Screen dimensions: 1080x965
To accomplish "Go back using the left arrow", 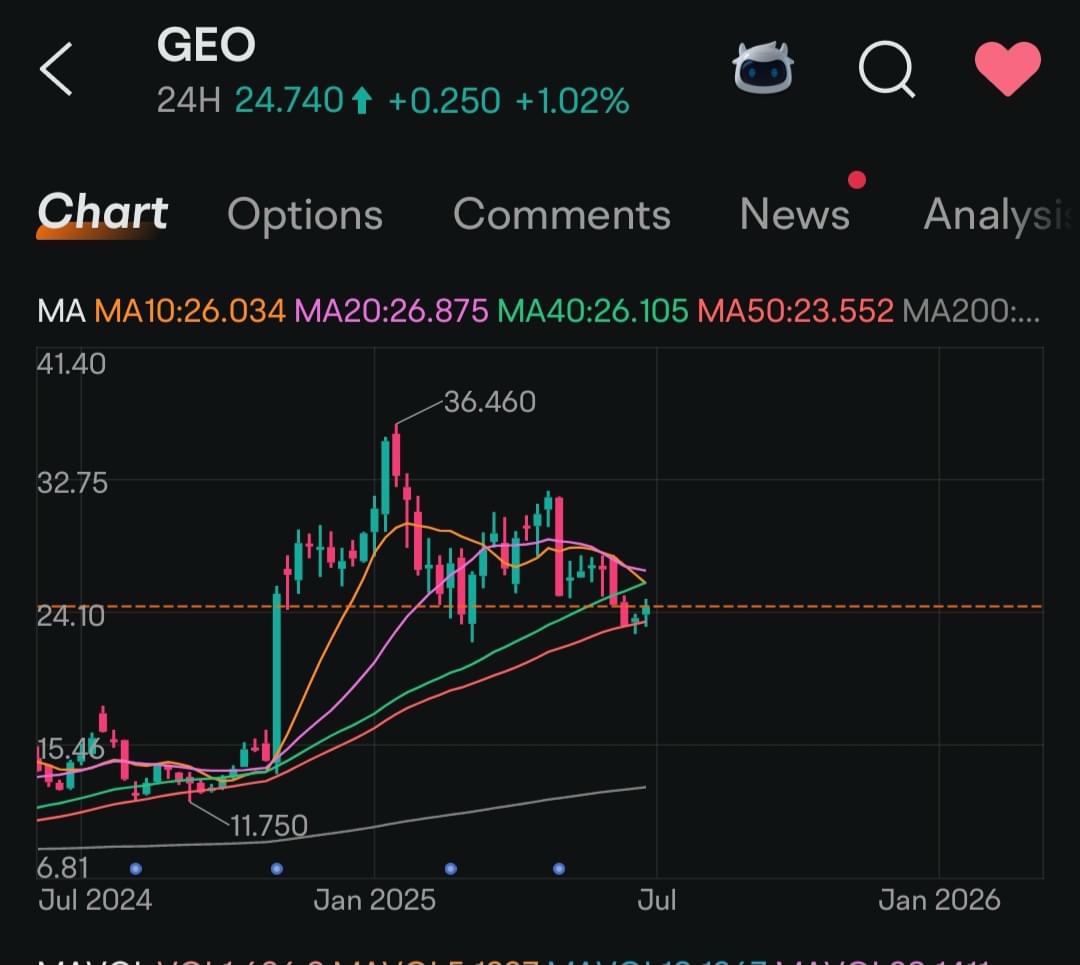I will pyautogui.click(x=56, y=69).
